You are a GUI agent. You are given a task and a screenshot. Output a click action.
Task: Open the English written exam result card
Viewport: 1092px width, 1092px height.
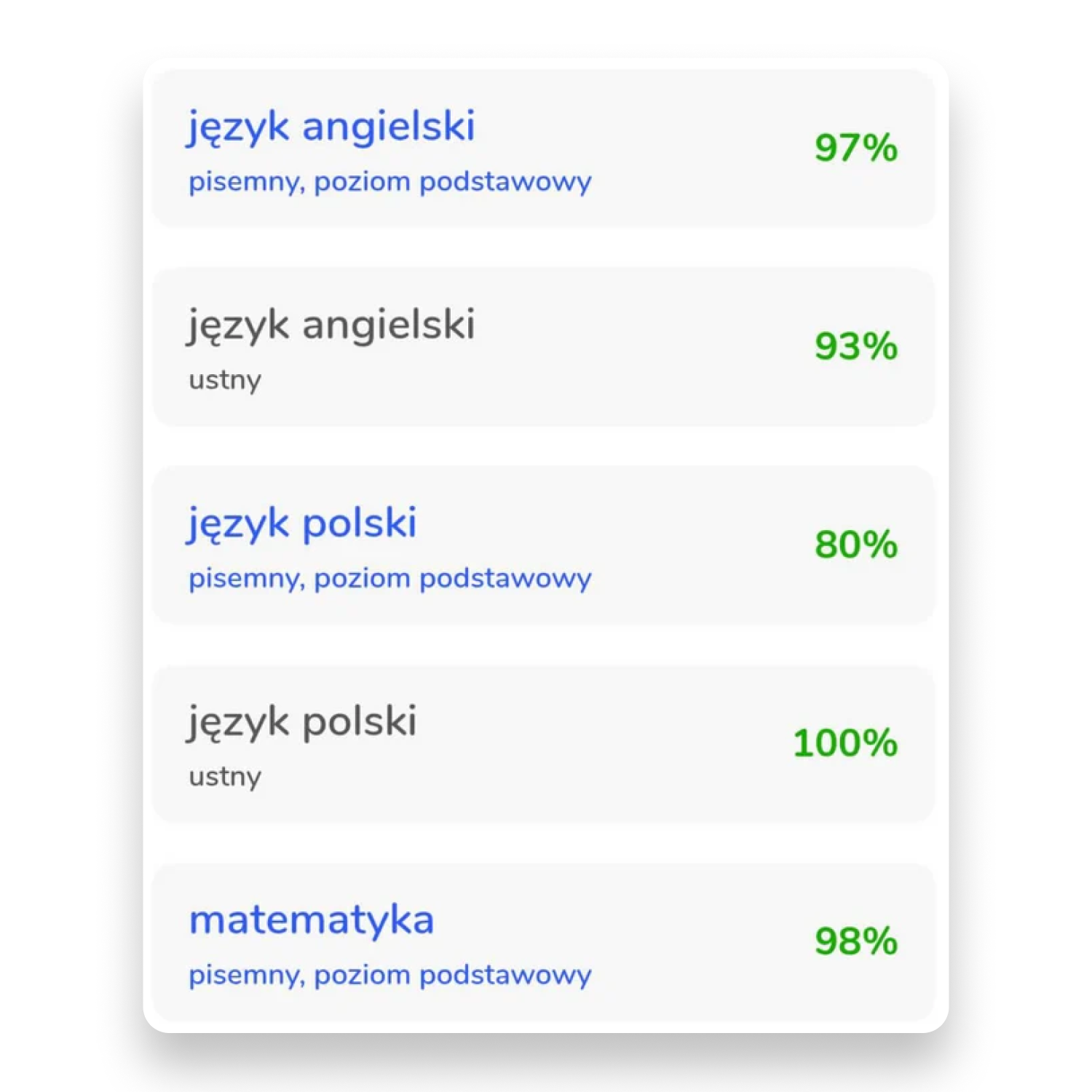click(544, 149)
